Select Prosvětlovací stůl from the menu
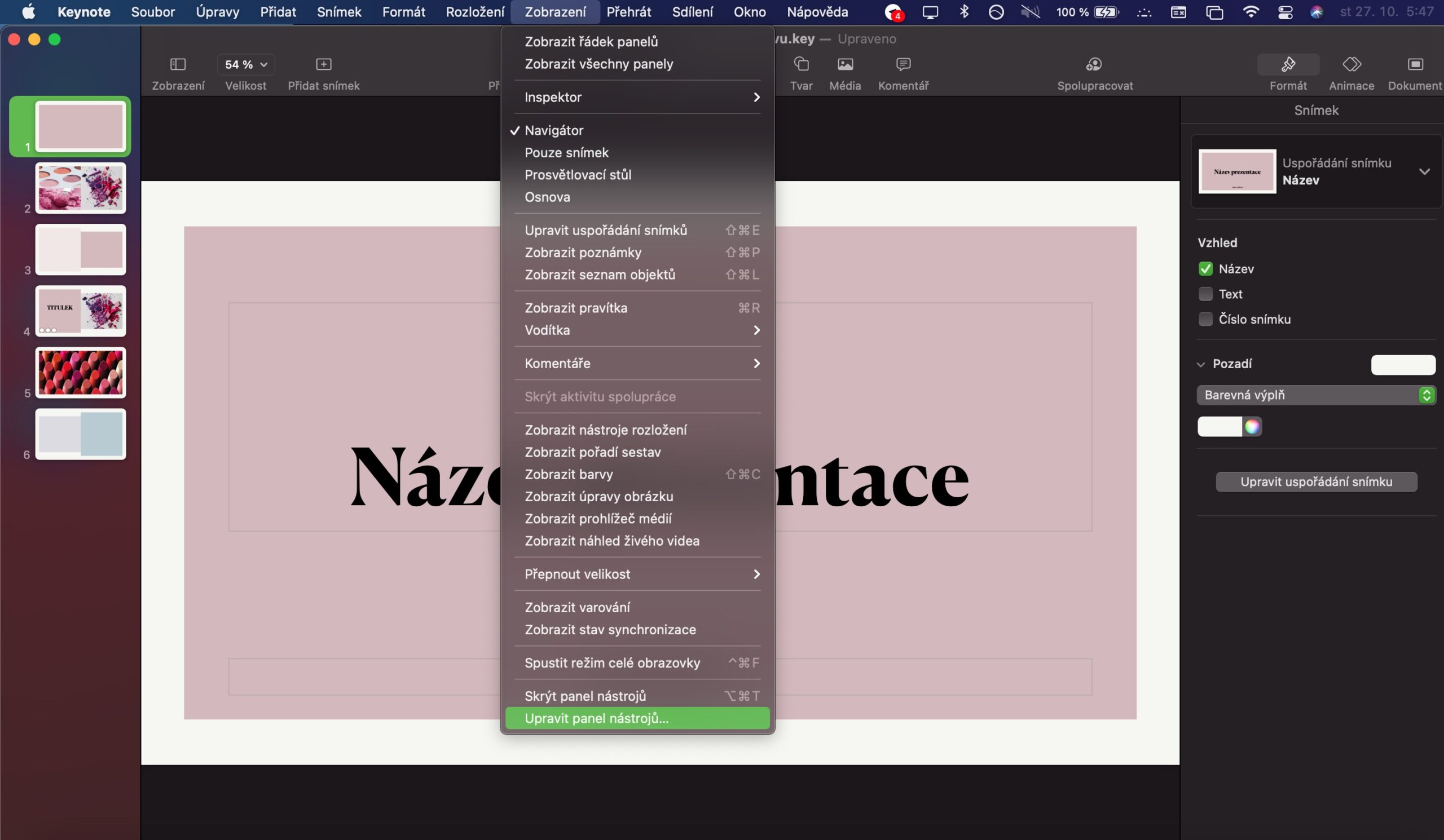The width and height of the screenshot is (1444, 840). 578,175
